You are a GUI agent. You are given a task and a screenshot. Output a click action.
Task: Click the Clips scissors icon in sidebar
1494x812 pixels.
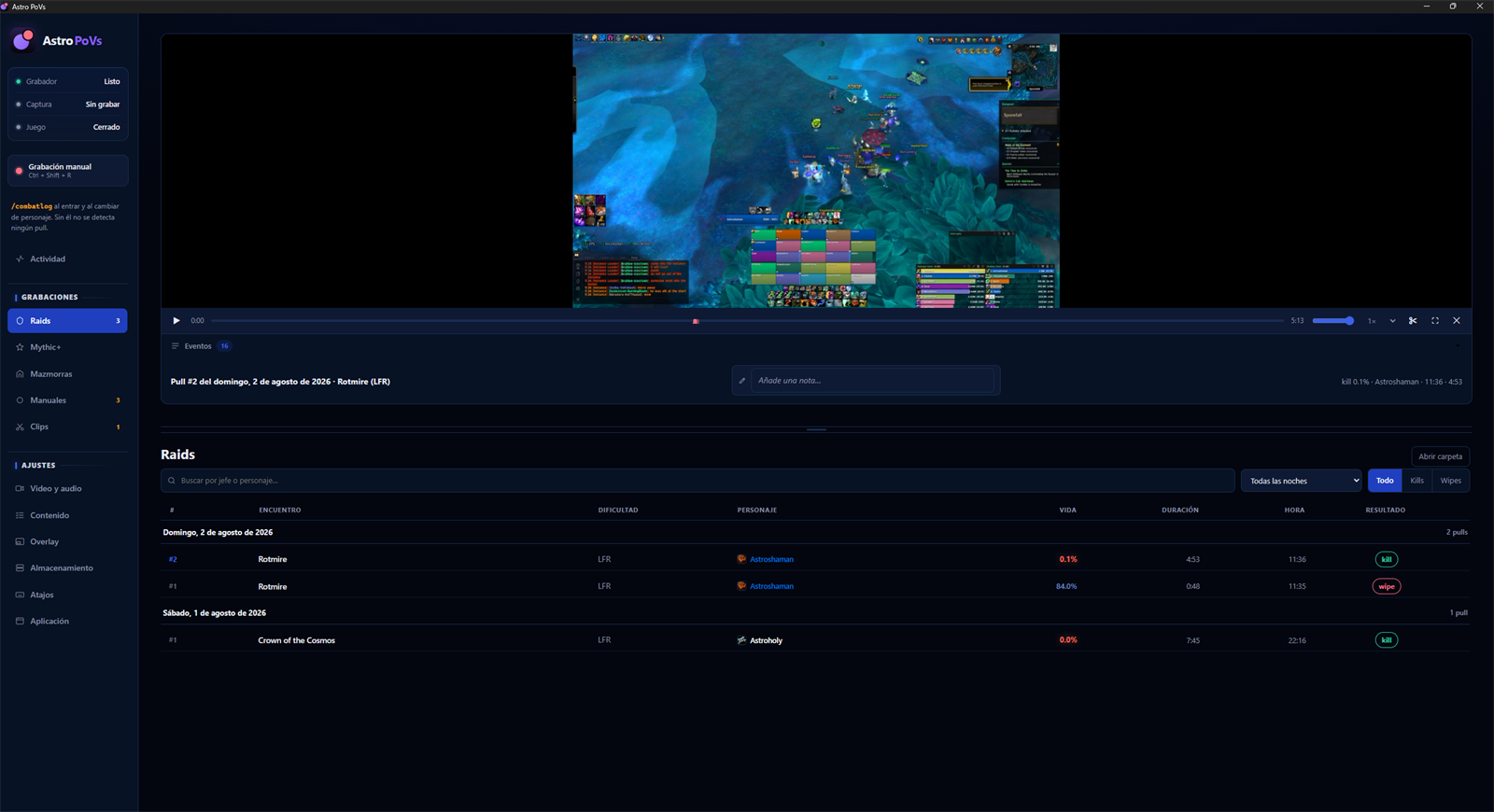tap(20, 427)
